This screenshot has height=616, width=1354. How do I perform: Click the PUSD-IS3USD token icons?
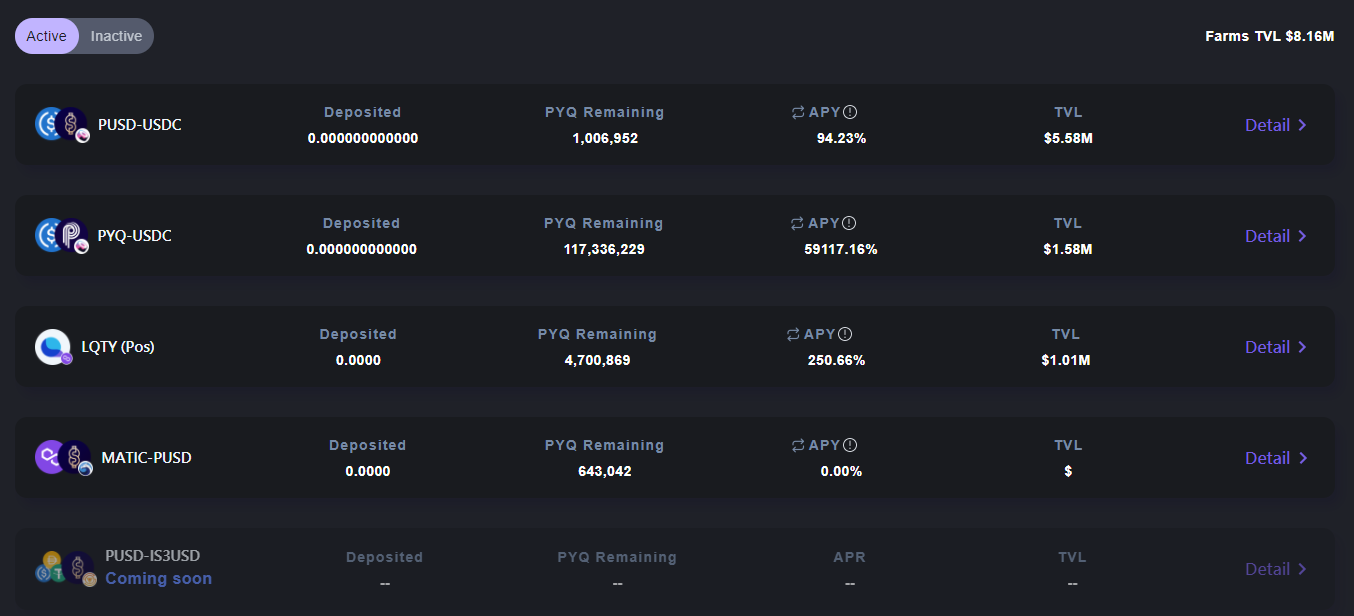[x=65, y=568]
